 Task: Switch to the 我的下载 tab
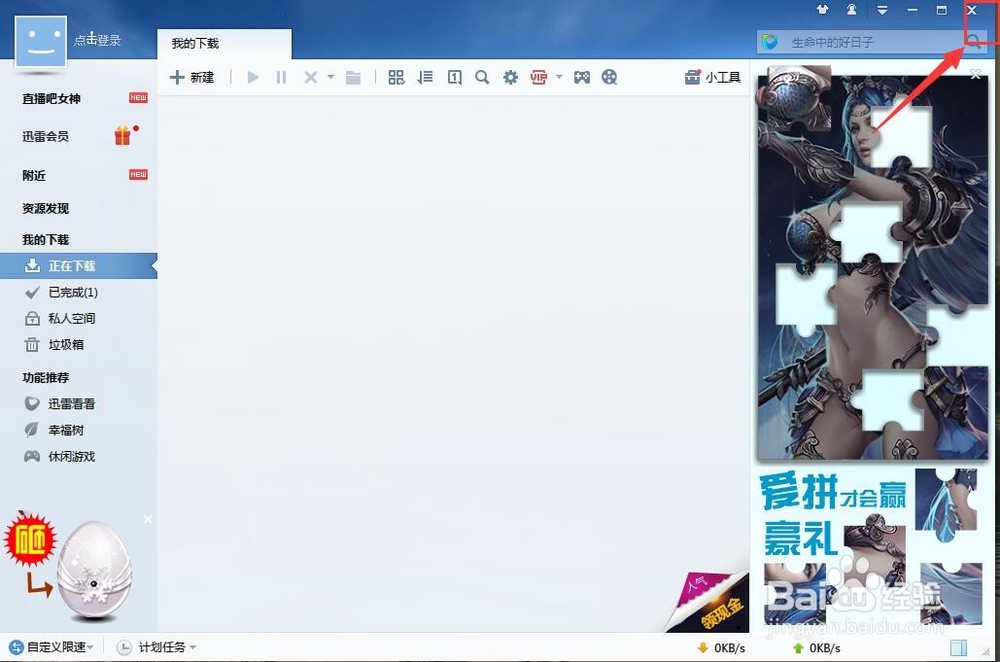224,43
